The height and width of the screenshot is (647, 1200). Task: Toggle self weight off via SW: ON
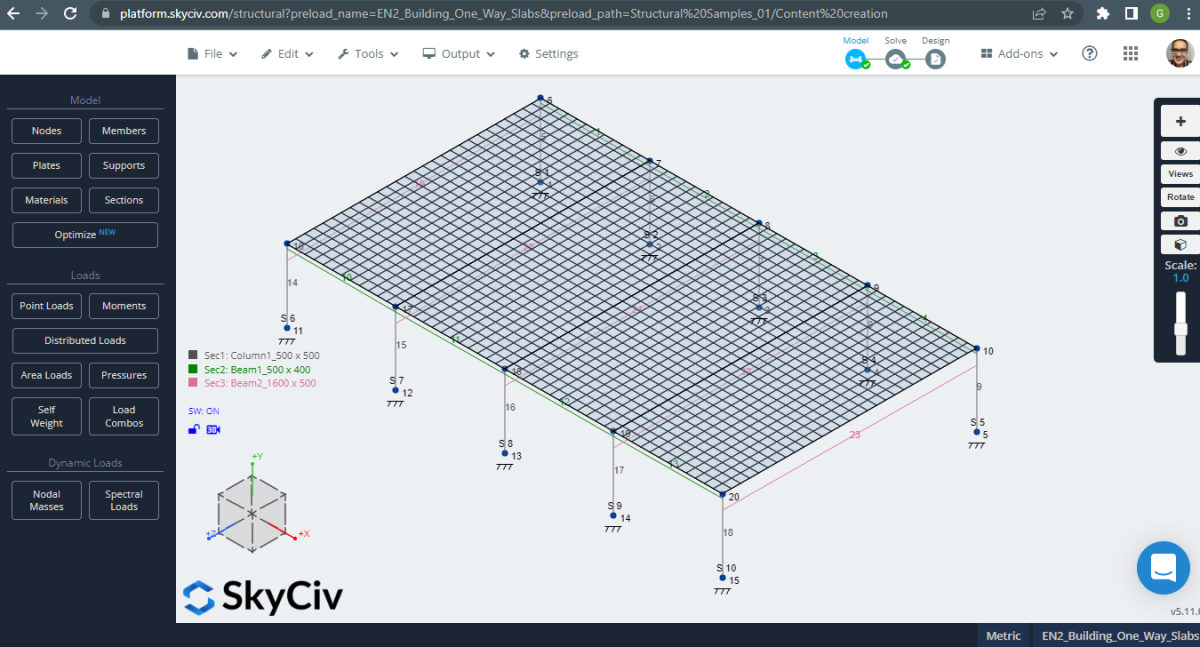click(x=205, y=410)
